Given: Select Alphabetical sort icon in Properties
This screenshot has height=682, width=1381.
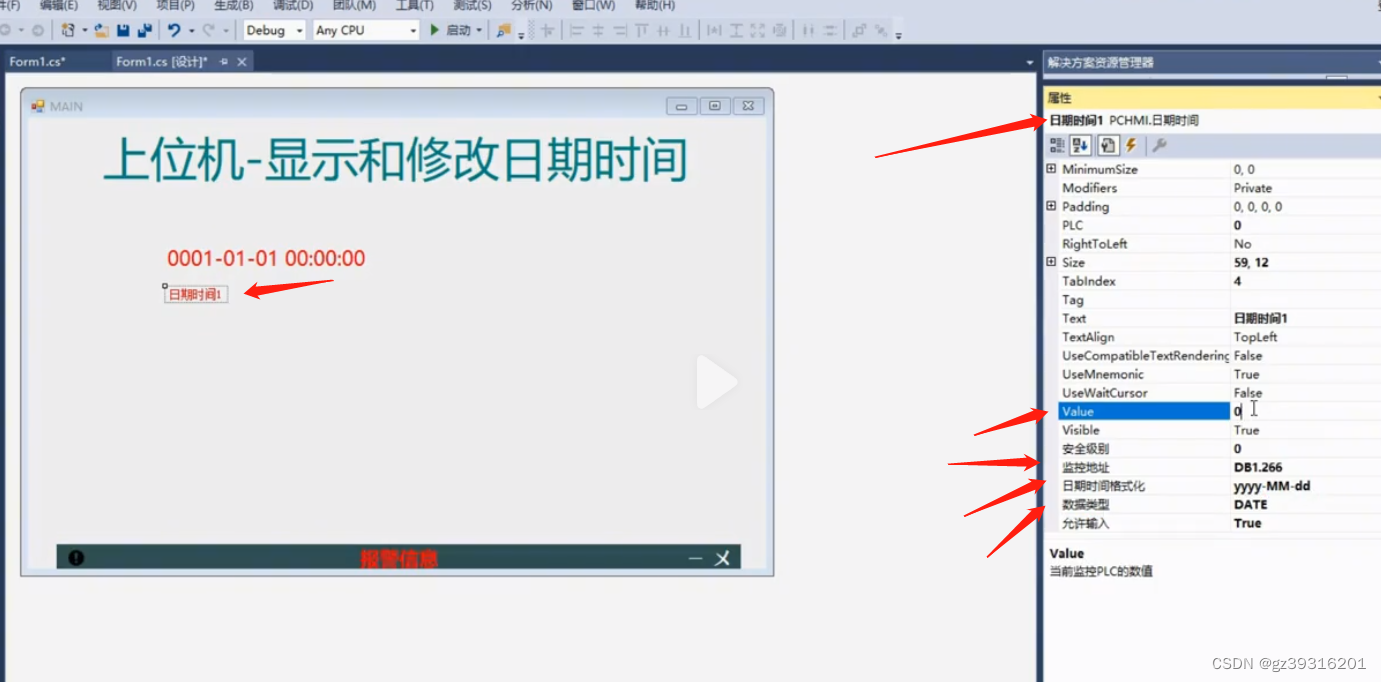Looking at the screenshot, I should click(1081, 146).
